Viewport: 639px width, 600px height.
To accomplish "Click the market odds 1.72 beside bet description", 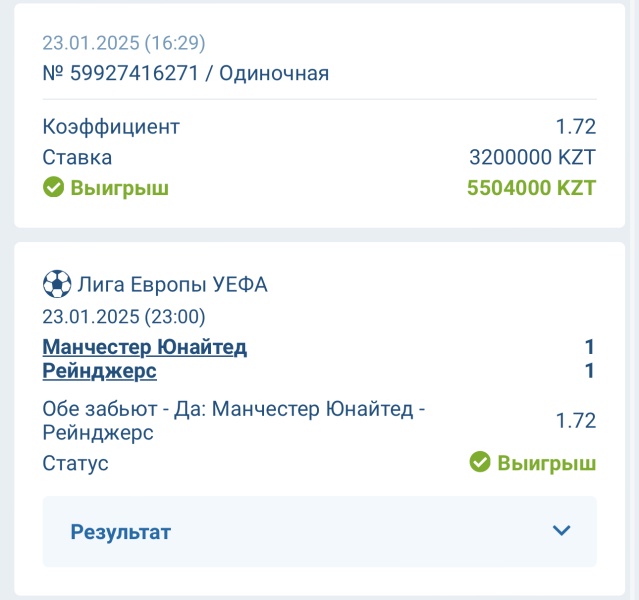I will [576, 421].
